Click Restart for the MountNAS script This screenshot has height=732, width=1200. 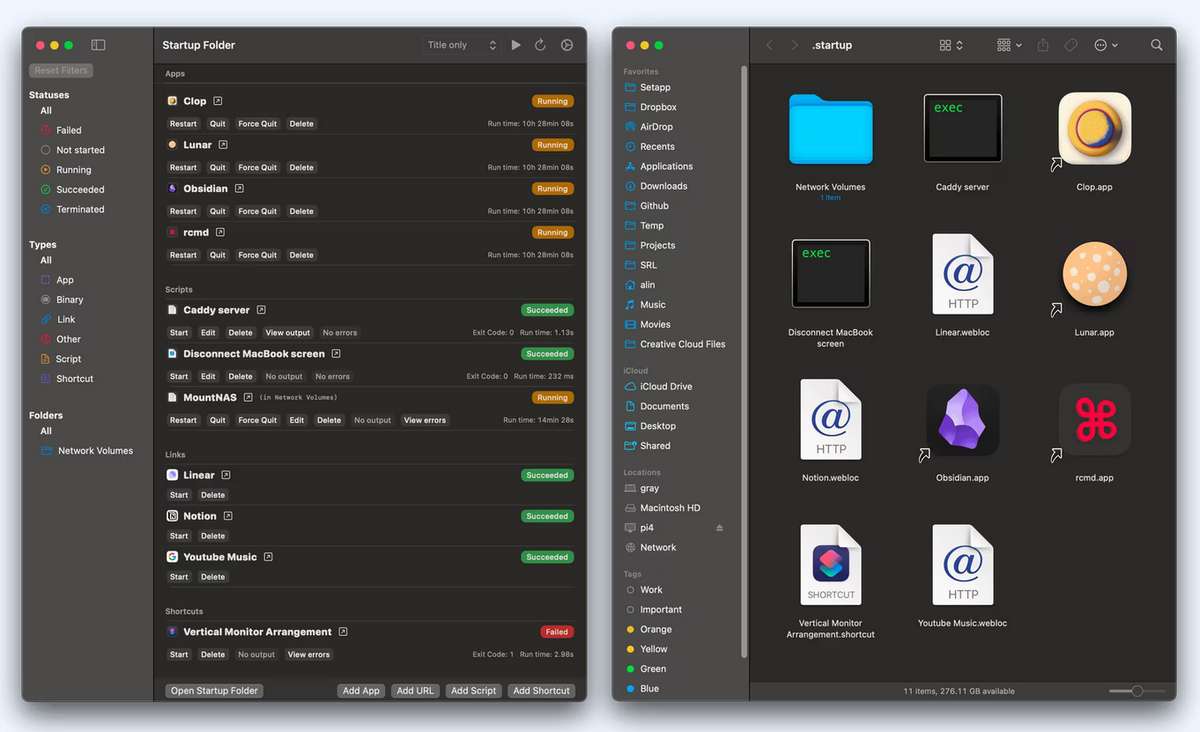183,421
